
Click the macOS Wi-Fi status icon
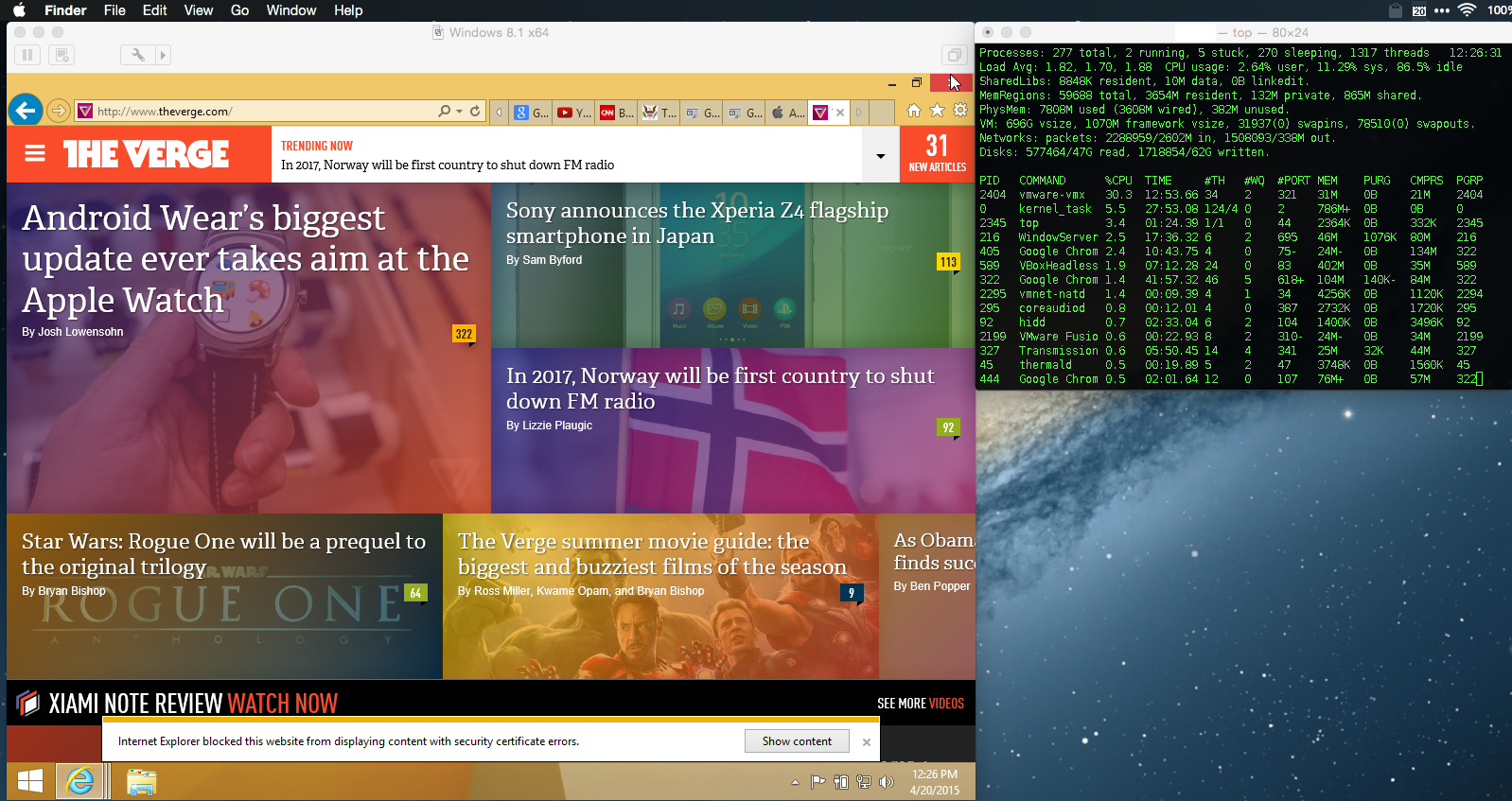1467,10
